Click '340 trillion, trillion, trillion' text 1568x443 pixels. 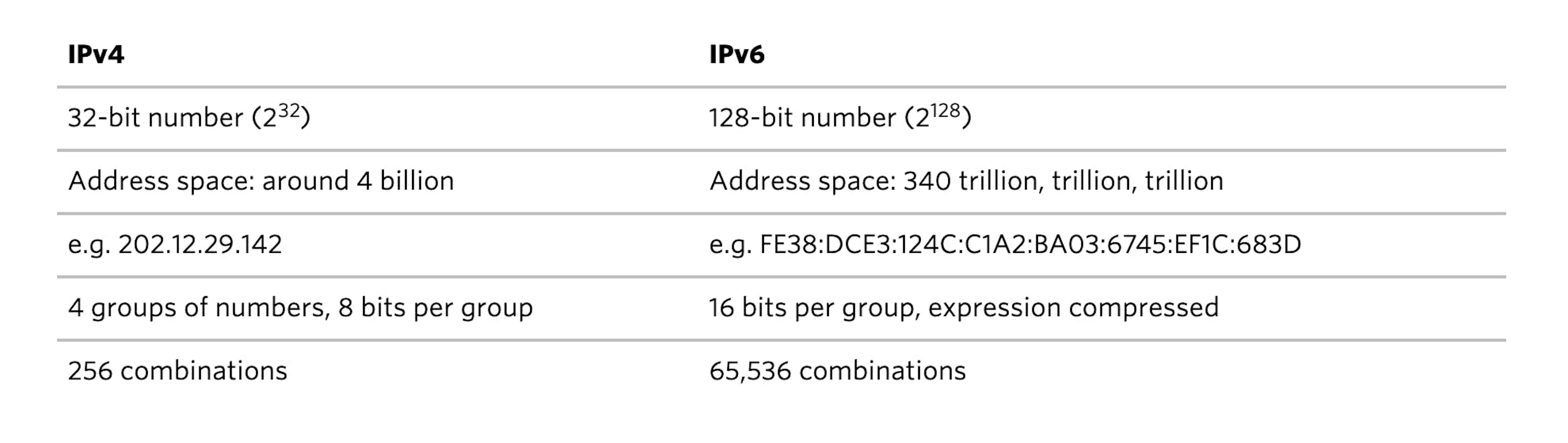1063,181
